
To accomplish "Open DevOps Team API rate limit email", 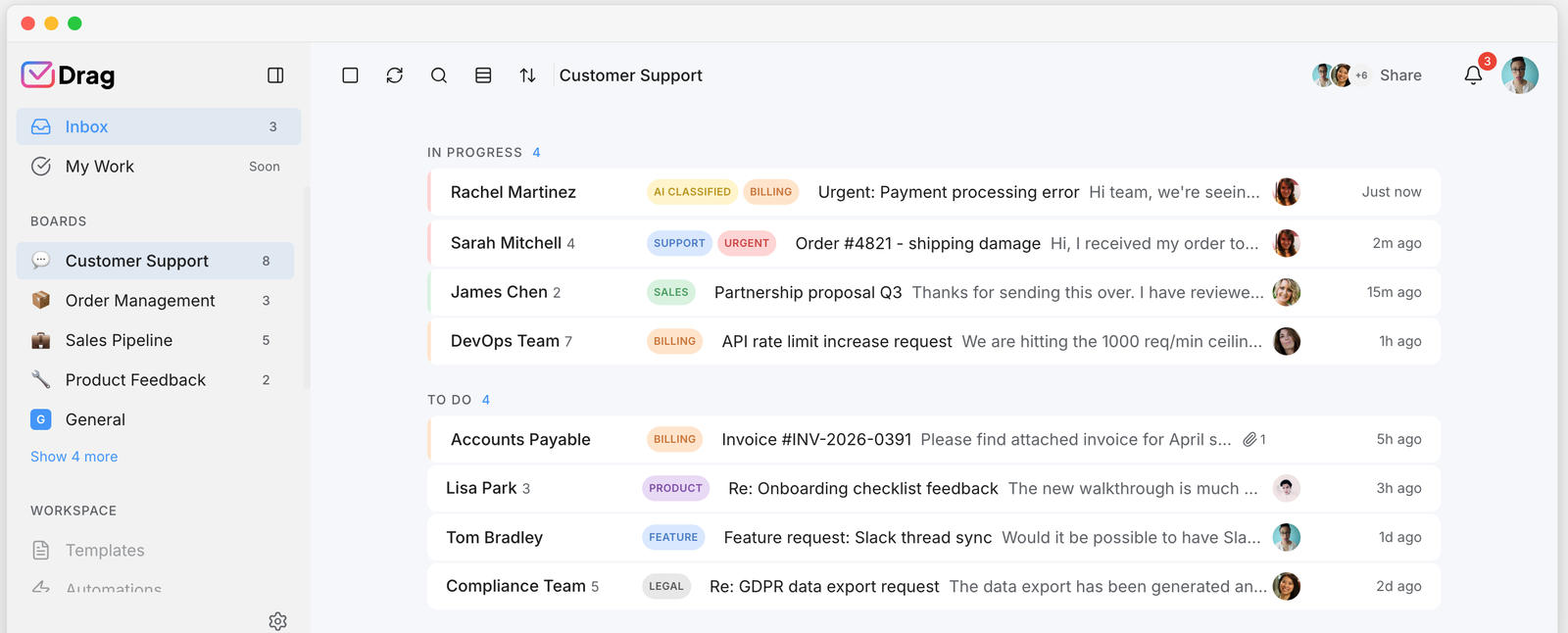I will pyautogui.click(x=934, y=341).
